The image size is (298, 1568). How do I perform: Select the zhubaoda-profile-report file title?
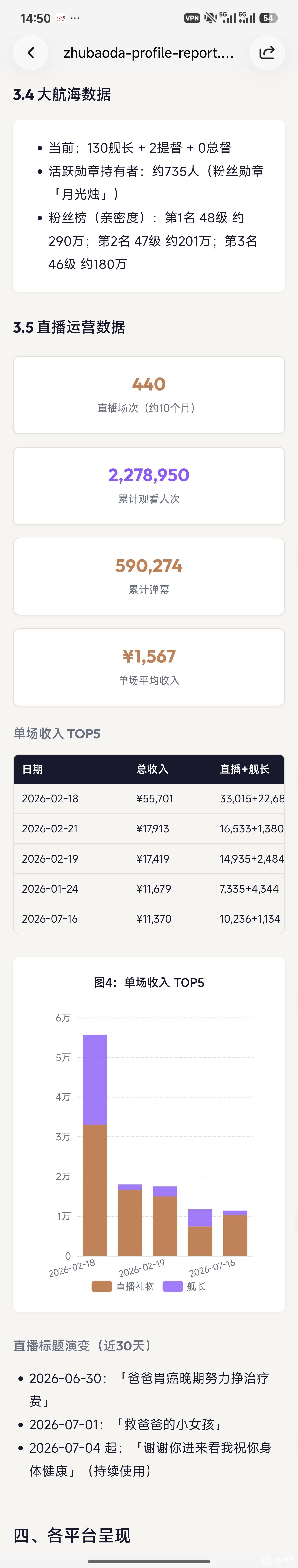point(149,53)
